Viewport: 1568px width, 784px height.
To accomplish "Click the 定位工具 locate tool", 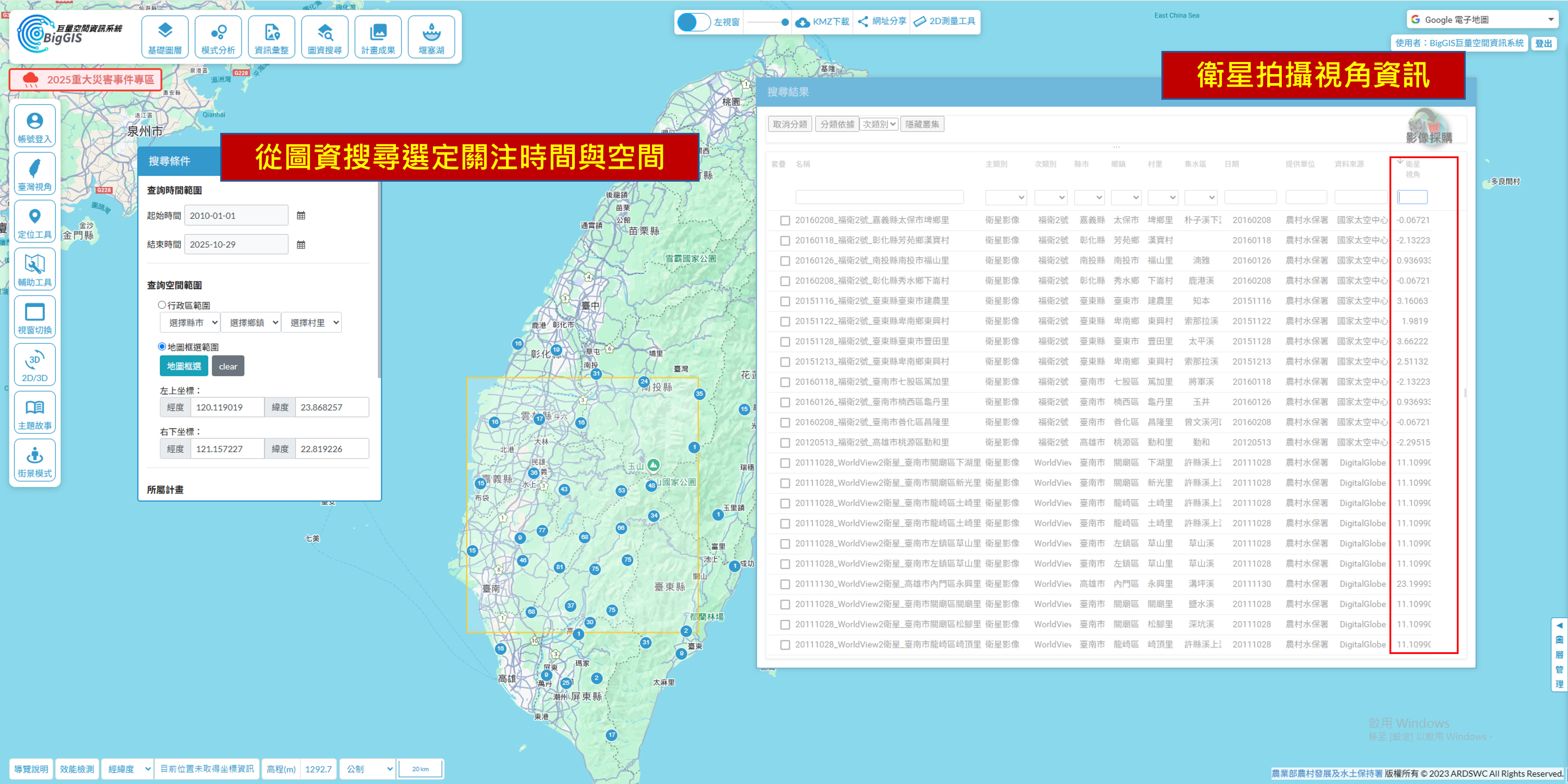I will (35, 222).
